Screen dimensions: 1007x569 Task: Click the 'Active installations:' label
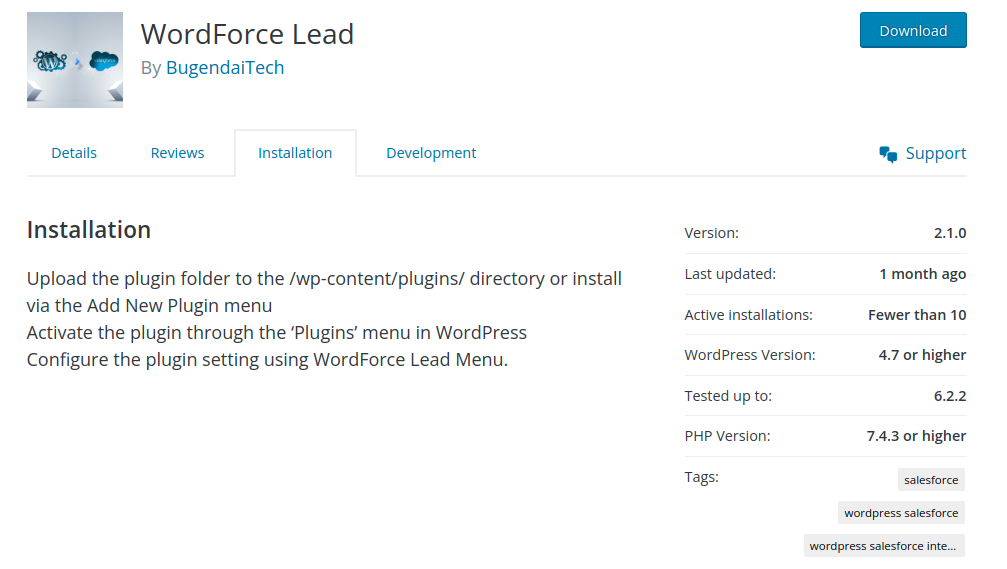748,315
